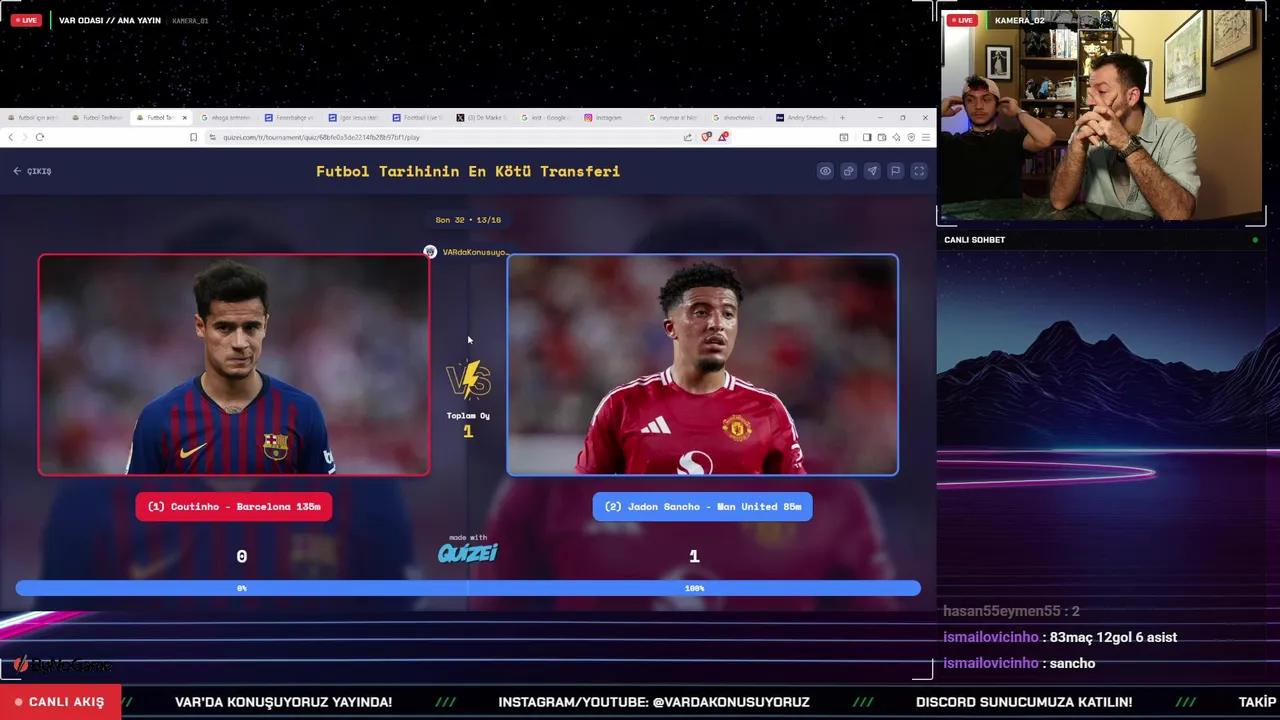Viewport: 1280px width, 720px height.
Task: Click the made with Quizei logo
Action: click(467, 549)
